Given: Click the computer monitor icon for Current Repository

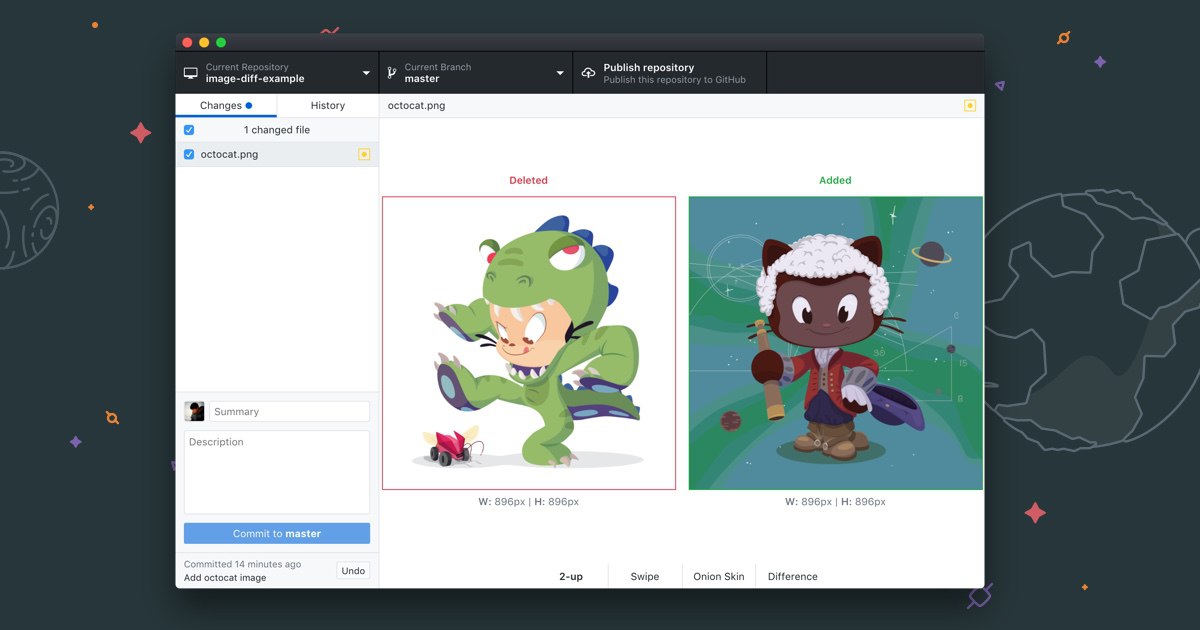Looking at the screenshot, I should coord(190,73).
